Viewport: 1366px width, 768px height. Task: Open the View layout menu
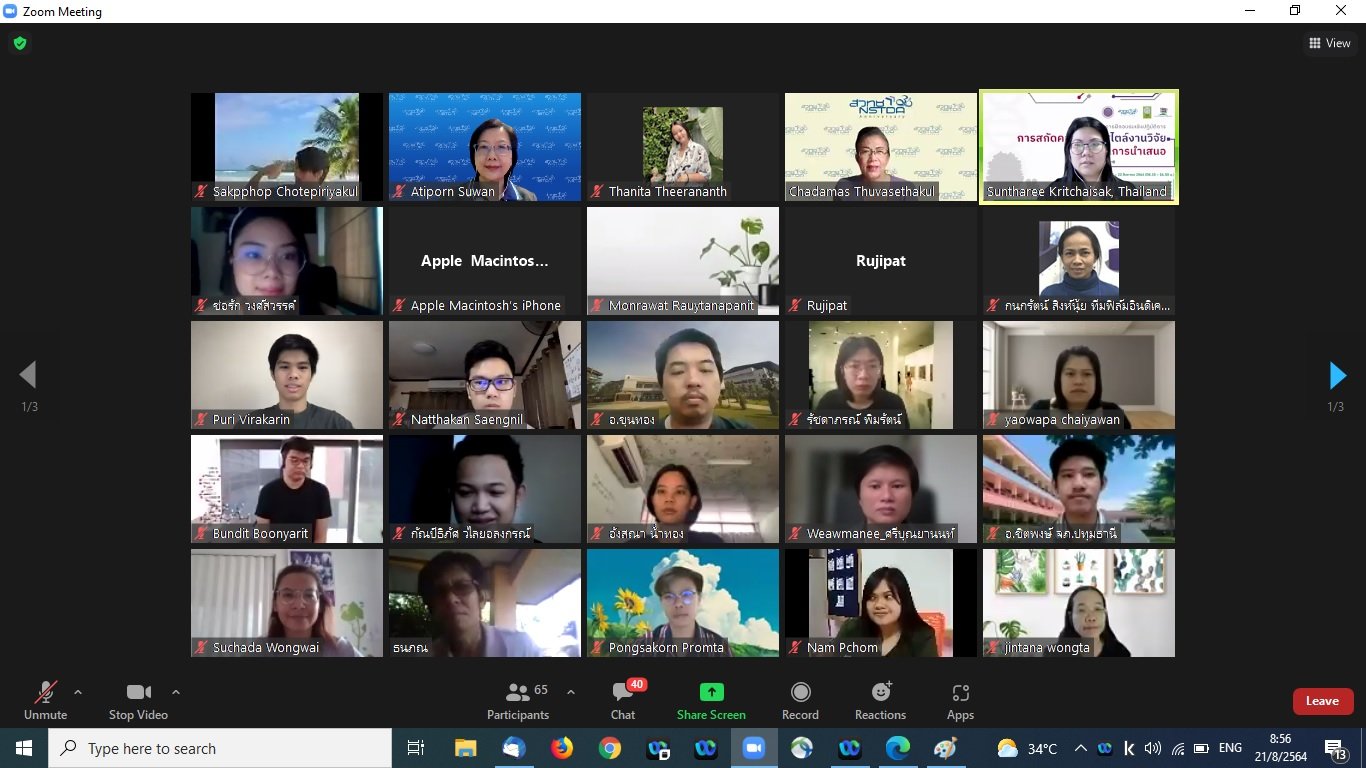[1329, 43]
